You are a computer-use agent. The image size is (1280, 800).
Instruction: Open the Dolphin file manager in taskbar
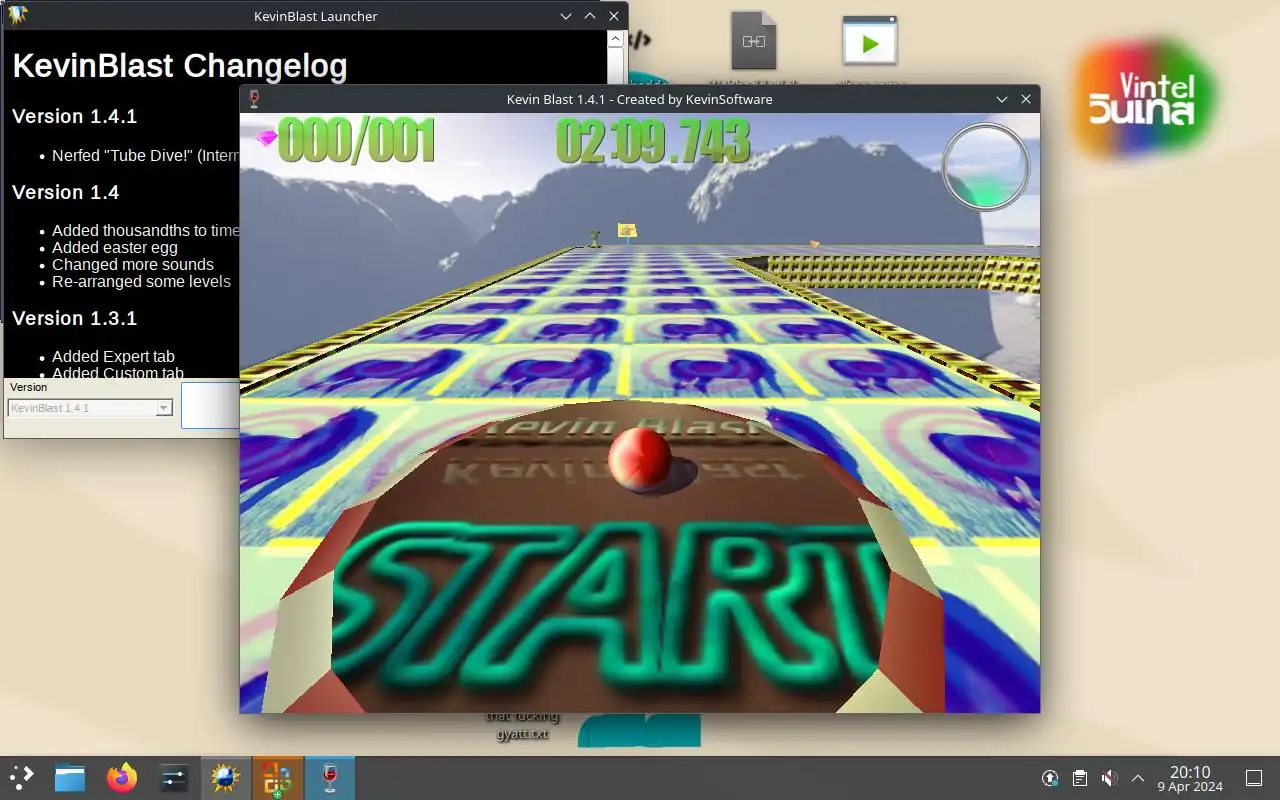coord(70,778)
